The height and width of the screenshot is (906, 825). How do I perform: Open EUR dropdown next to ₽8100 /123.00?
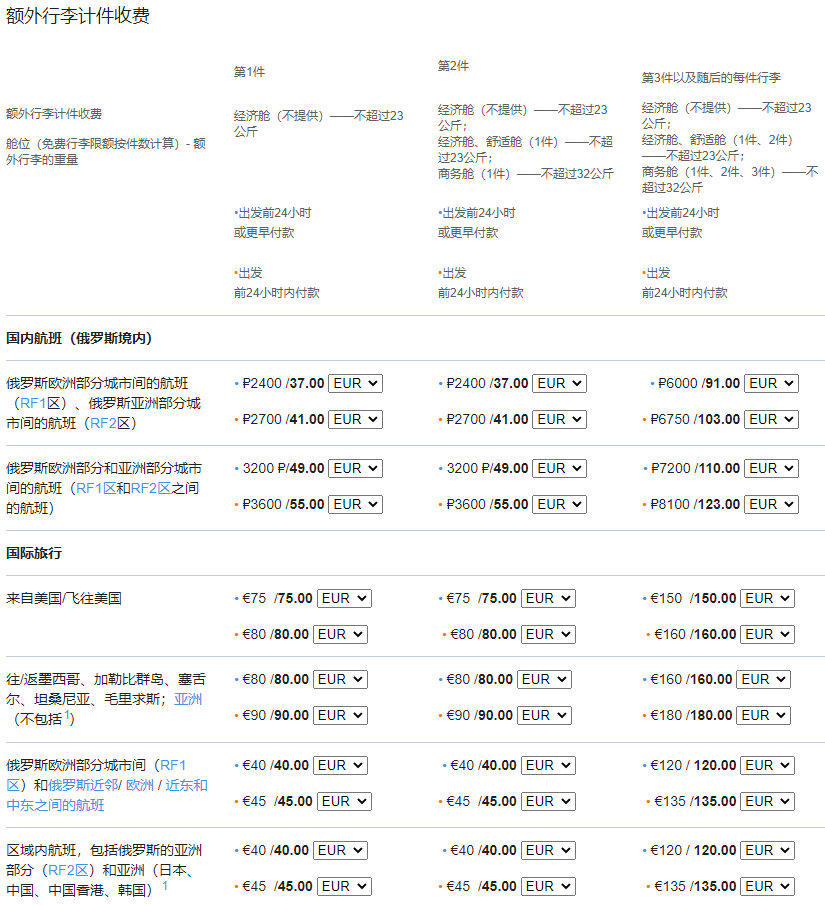click(771, 504)
